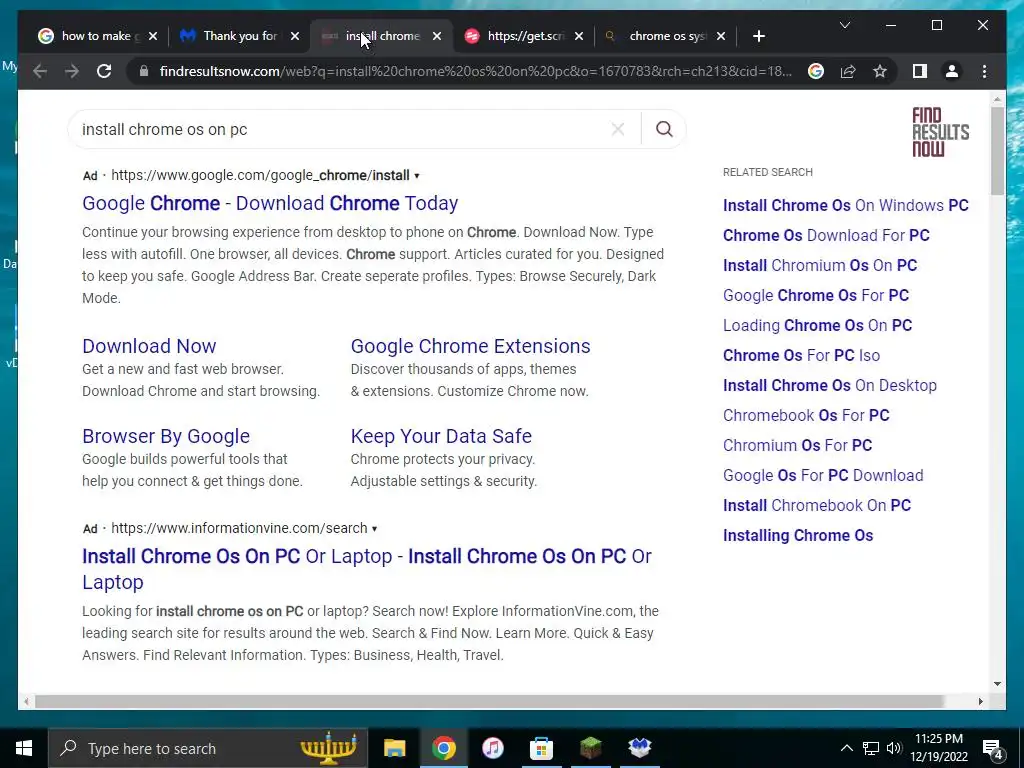The height and width of the screenshot is (768, 1024).
Task: Expand google.com ad URL dropdown arrow
Action: point(417,176)
